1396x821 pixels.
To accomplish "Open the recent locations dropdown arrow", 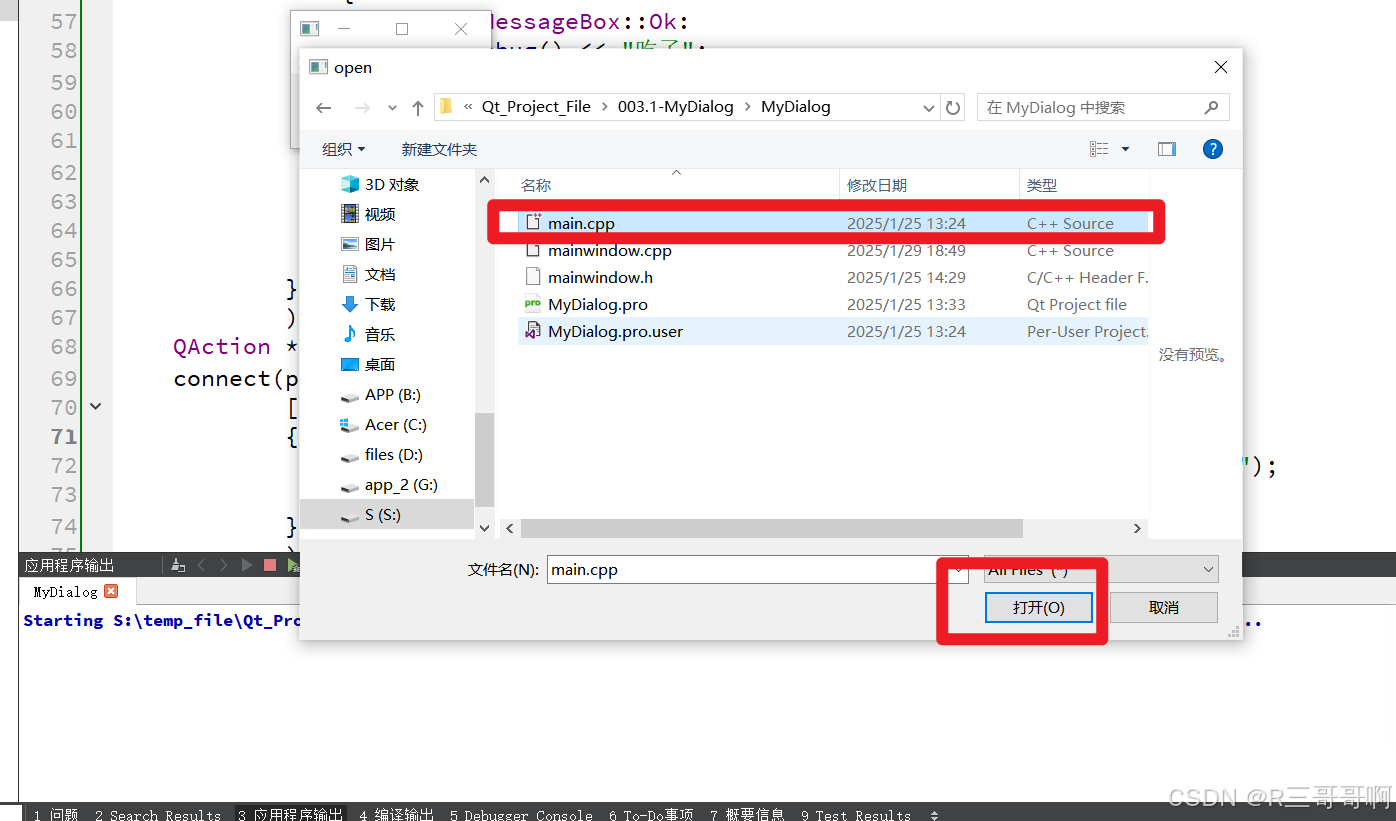I will pyautogui.click(x=392, y=108).
